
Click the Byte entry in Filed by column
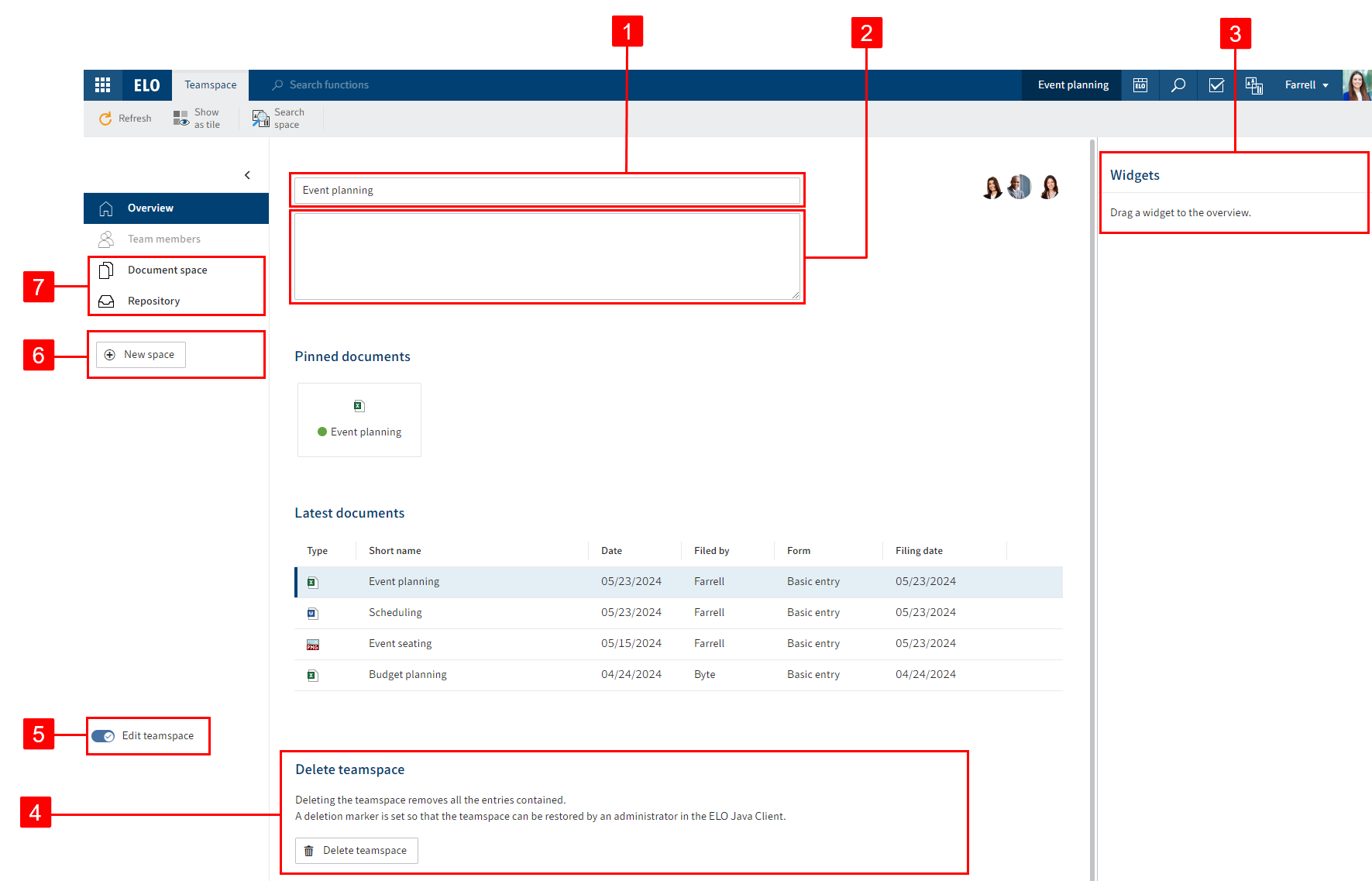(x=704, y=675)
